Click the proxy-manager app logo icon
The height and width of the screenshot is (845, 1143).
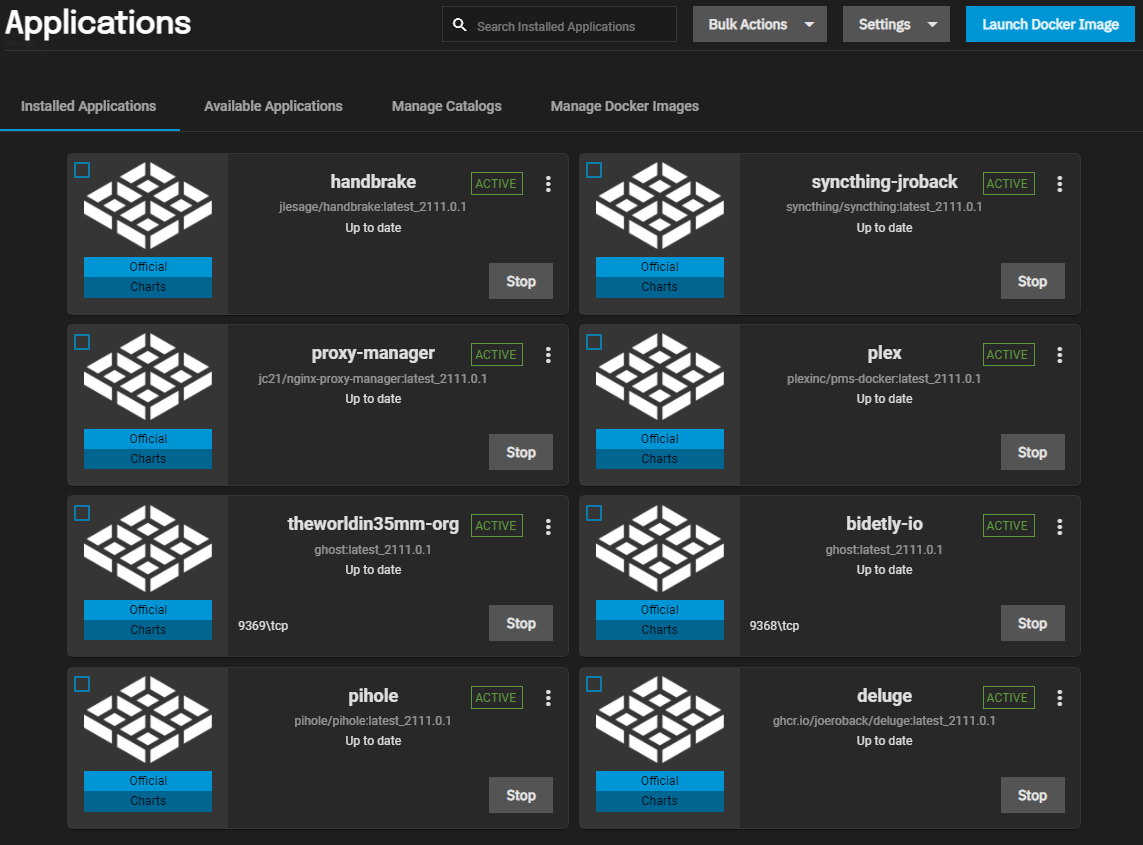pyautogui.click(x=148, y=376)
